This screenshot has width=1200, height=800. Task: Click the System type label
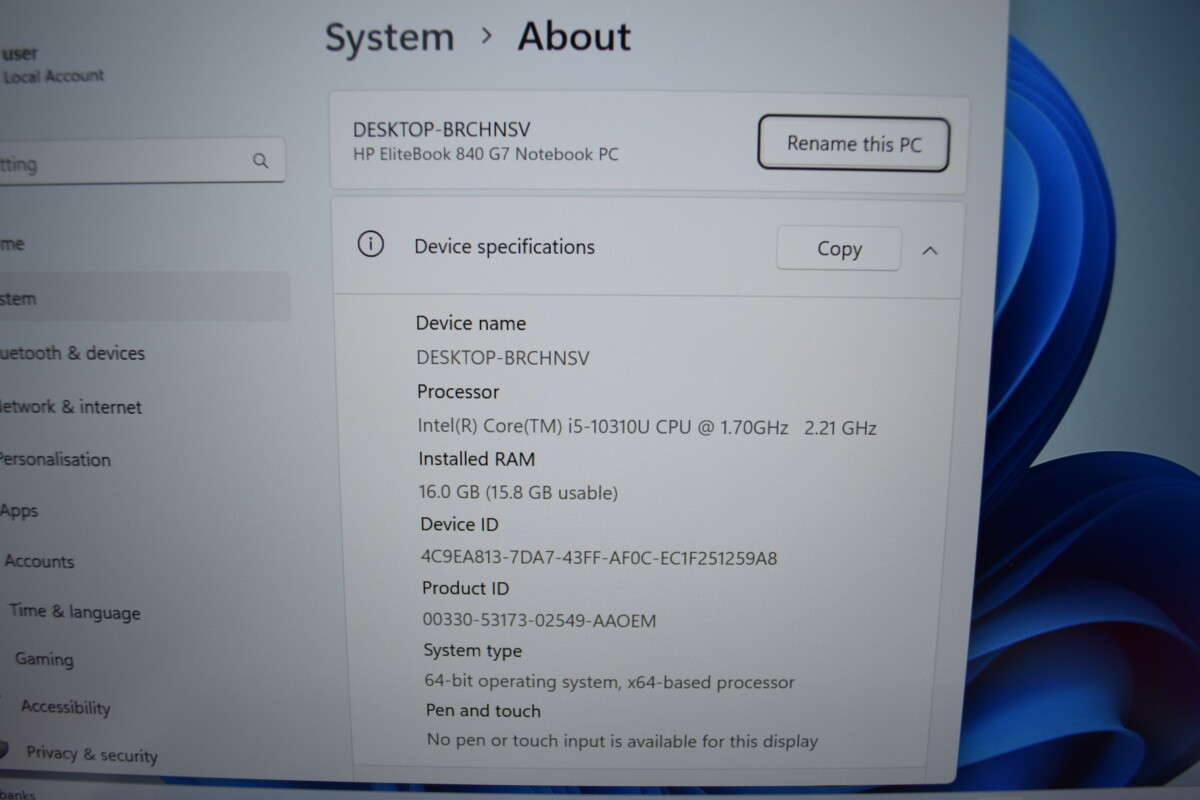(472, 651)
